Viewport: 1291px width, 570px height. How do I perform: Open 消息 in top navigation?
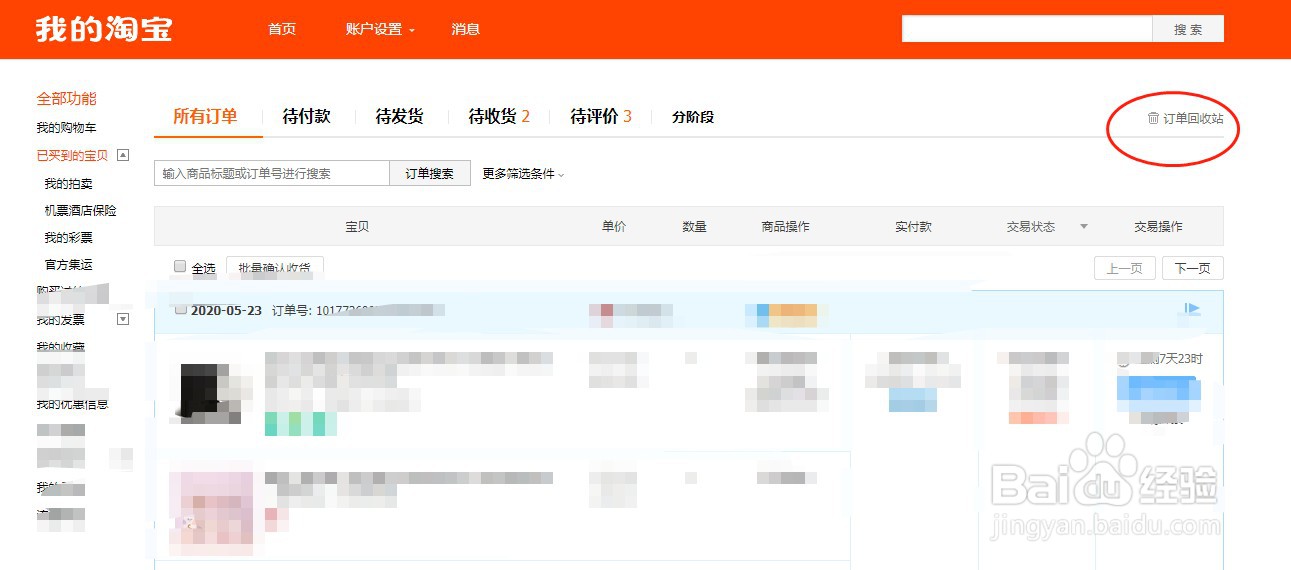click(466, 29)
